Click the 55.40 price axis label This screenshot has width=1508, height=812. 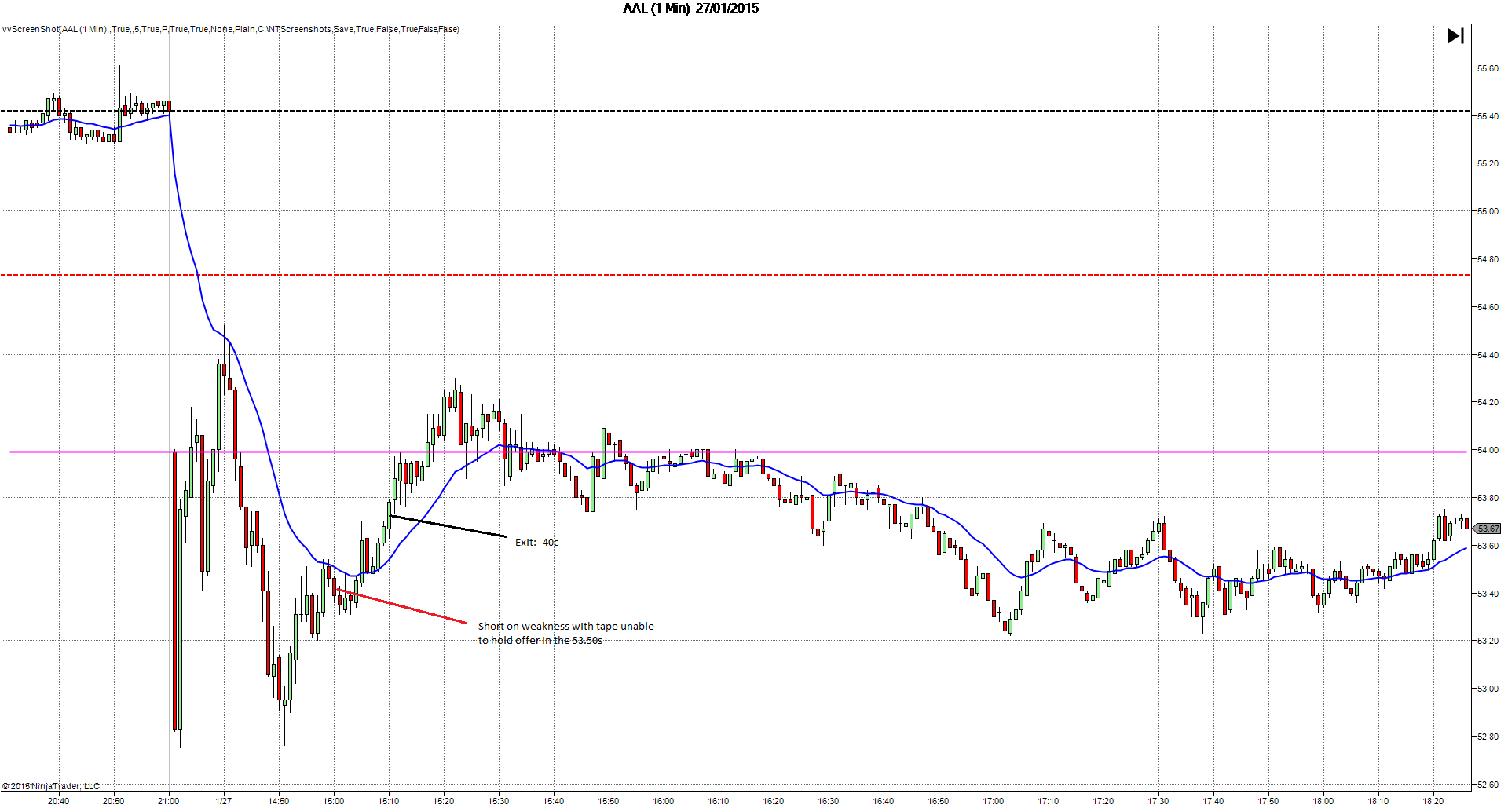click(x=1488, y=116)
